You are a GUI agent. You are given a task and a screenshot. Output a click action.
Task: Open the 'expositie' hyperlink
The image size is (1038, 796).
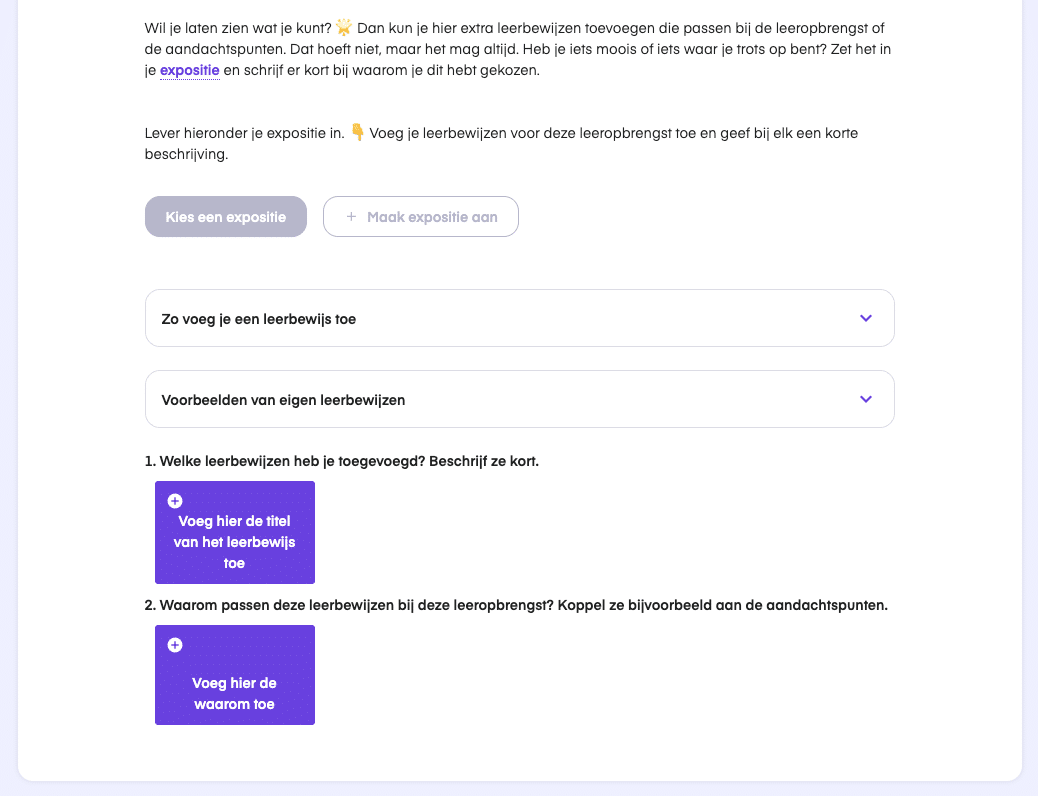point(189,70)
